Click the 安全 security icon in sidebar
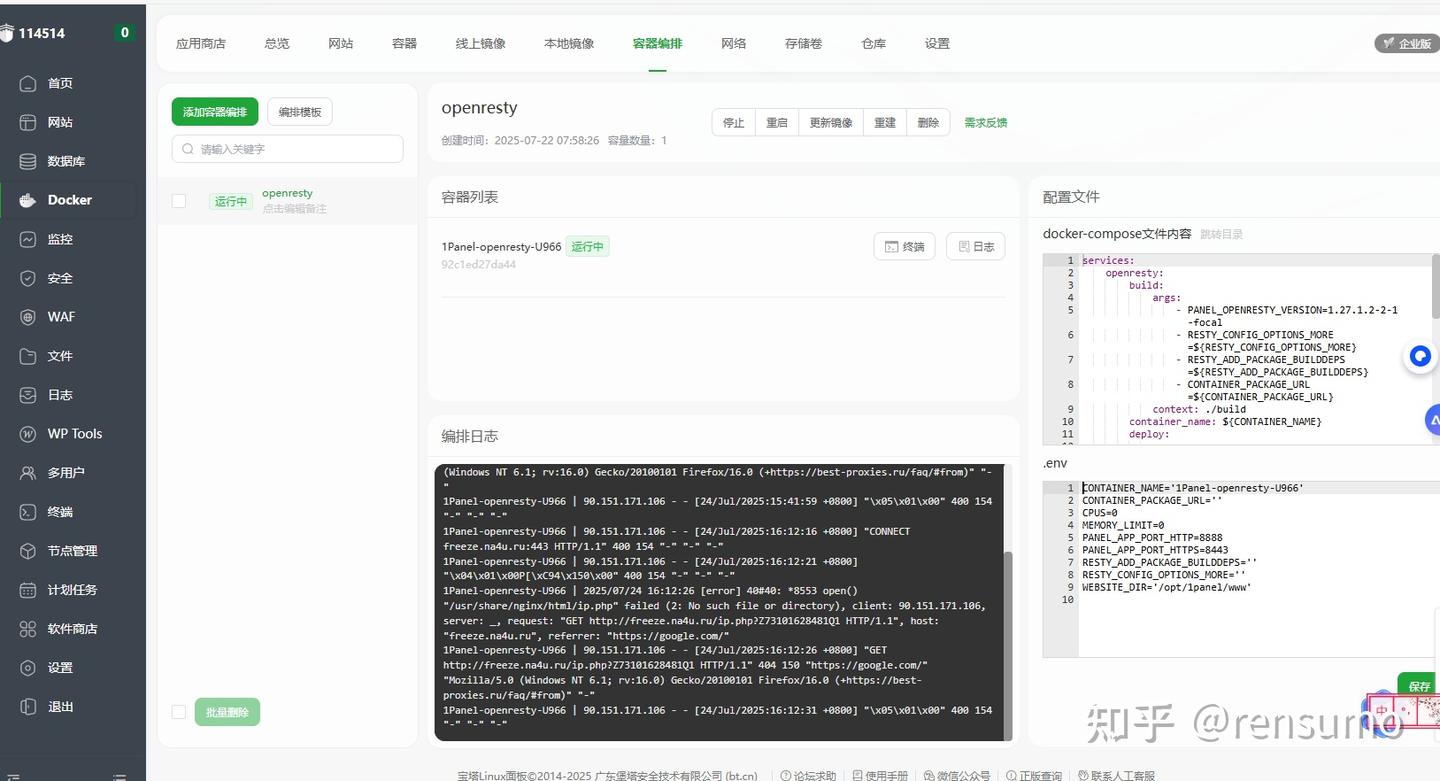Image resolution: width=1440 pixels, height=781 pixels. click(28, 277)
